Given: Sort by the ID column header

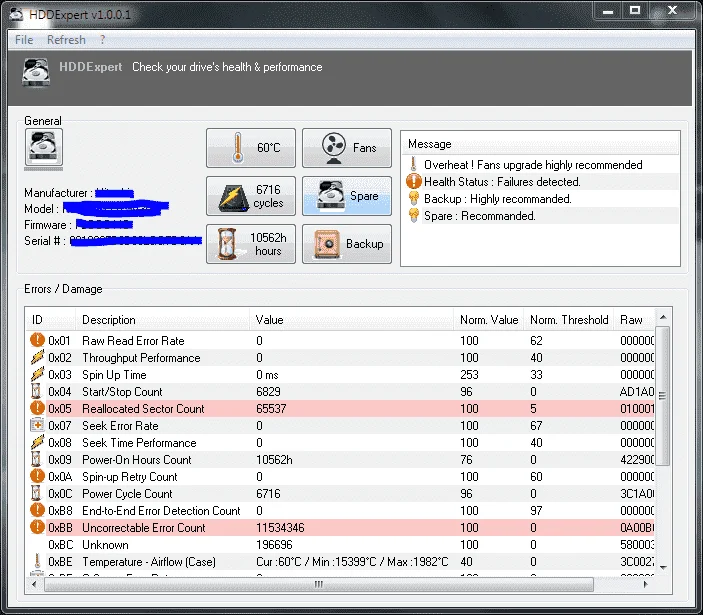Looking at the screenshot, I should click(x=50, y=320).
